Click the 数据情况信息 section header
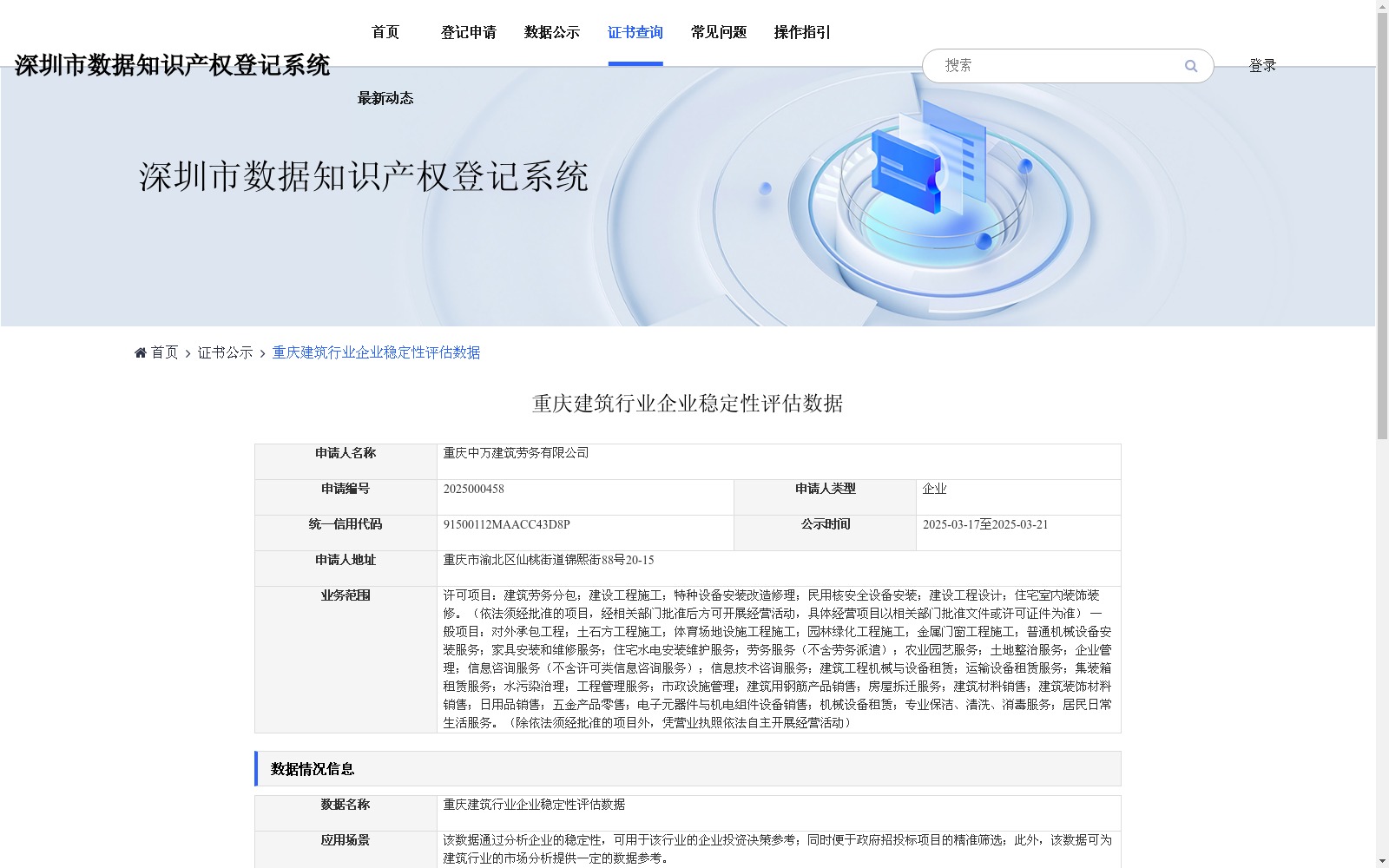 pos(688,769)
